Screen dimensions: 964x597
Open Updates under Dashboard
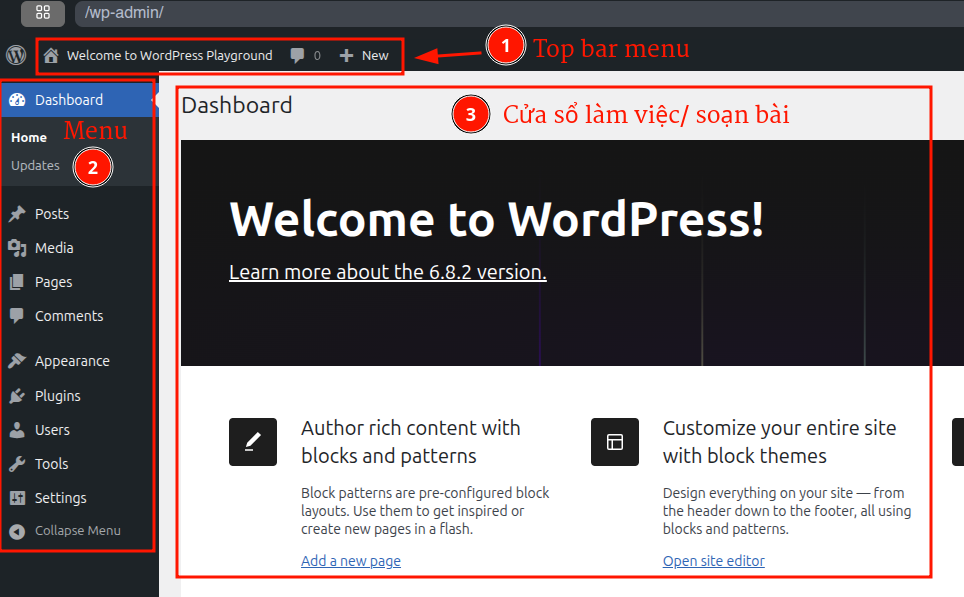35,165
